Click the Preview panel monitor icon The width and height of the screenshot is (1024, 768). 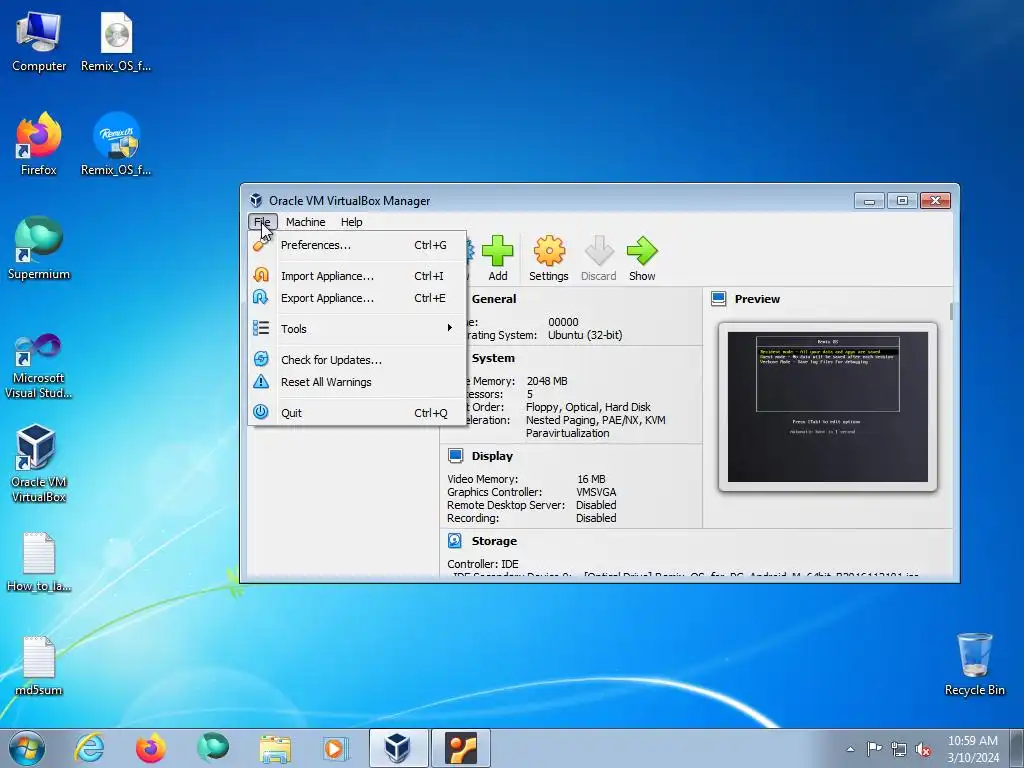click(718, 298)
